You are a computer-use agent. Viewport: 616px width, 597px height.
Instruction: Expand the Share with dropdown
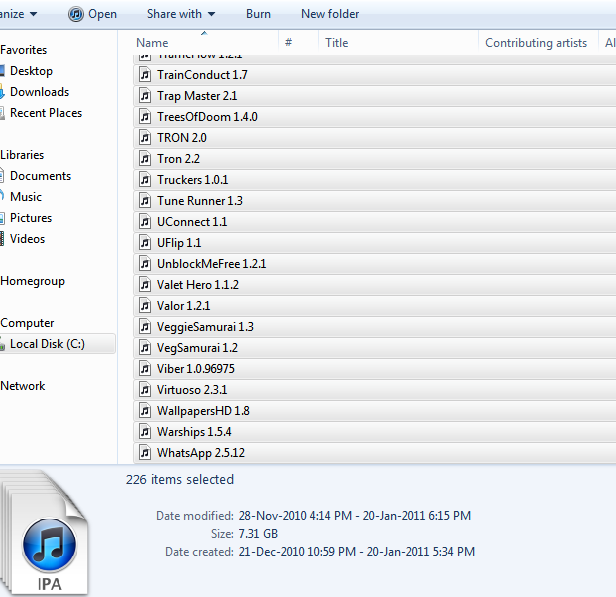pos(181,14)
